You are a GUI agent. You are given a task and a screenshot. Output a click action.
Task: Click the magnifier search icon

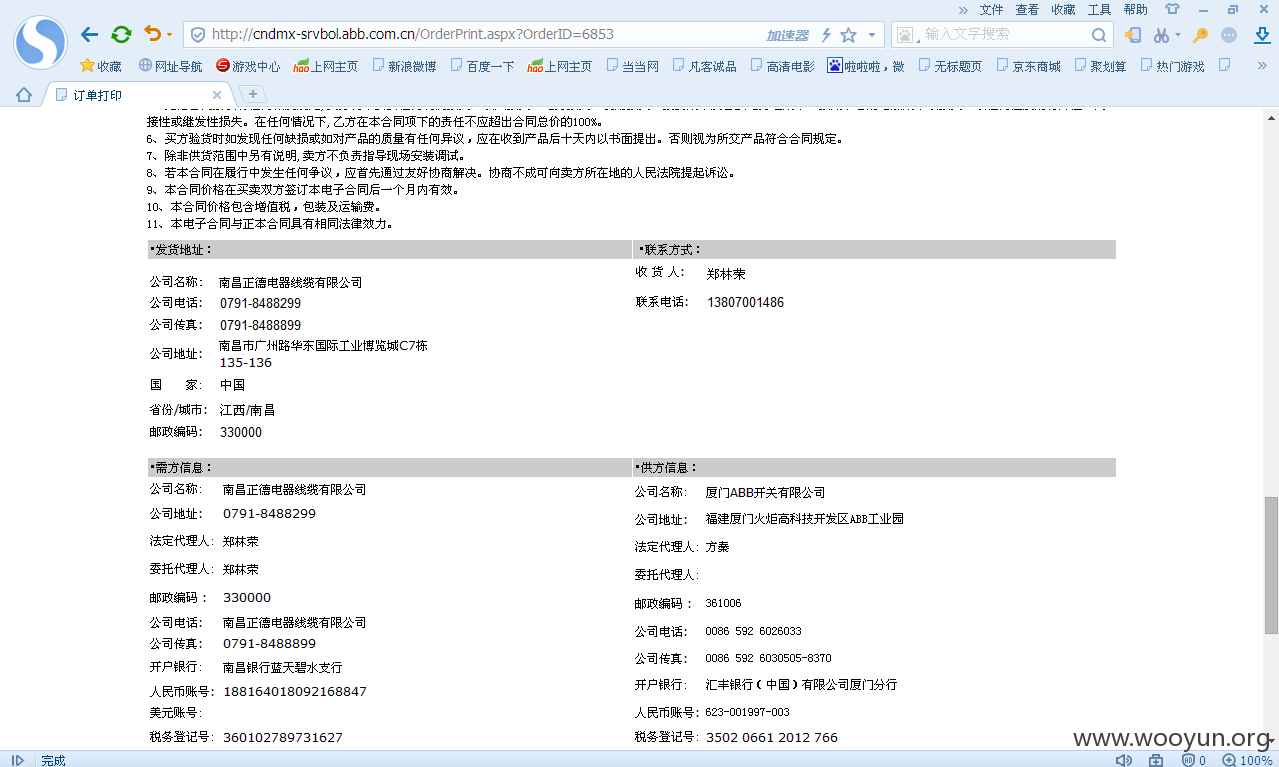1098,35
